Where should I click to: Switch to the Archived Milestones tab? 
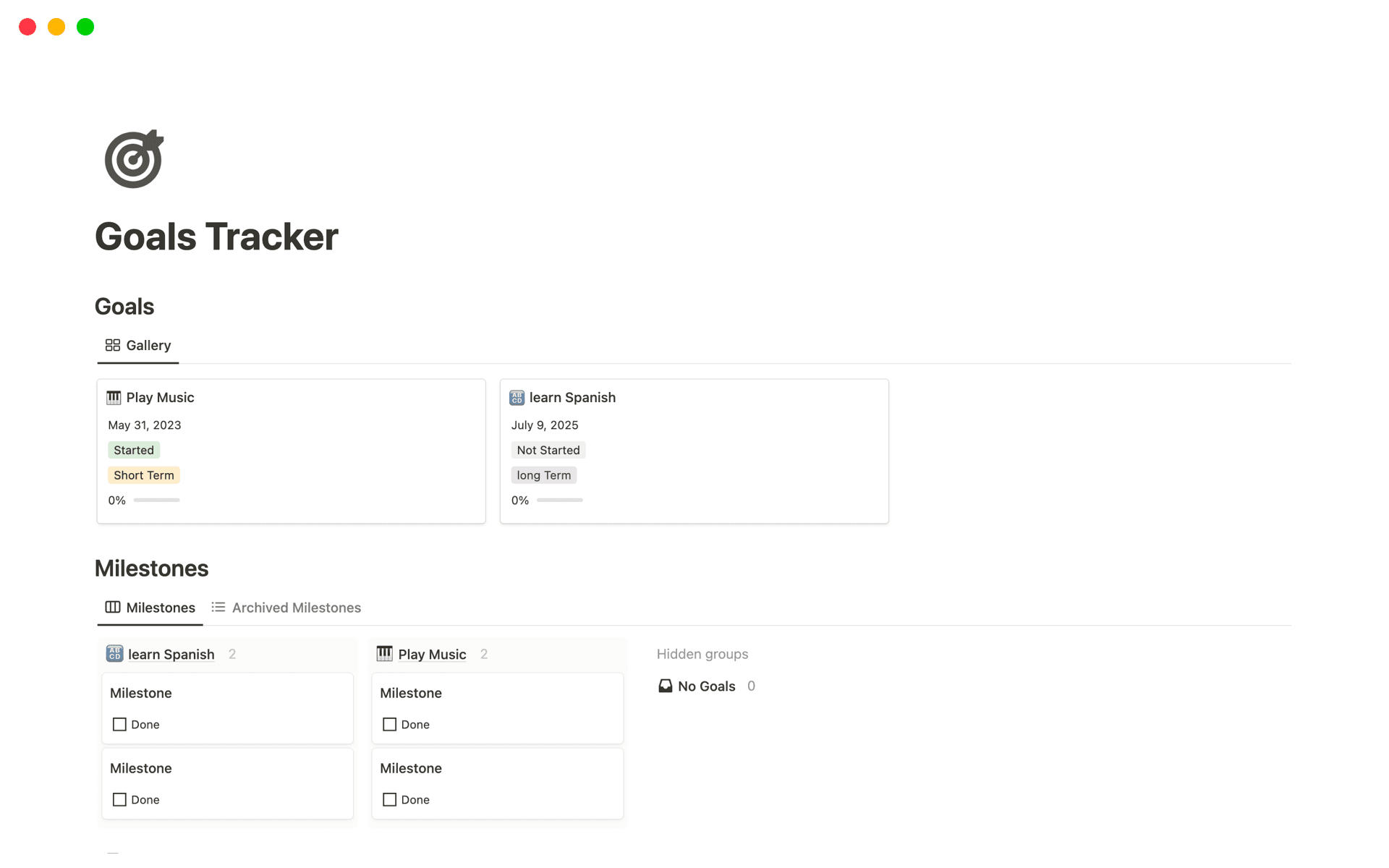point(296,608)
